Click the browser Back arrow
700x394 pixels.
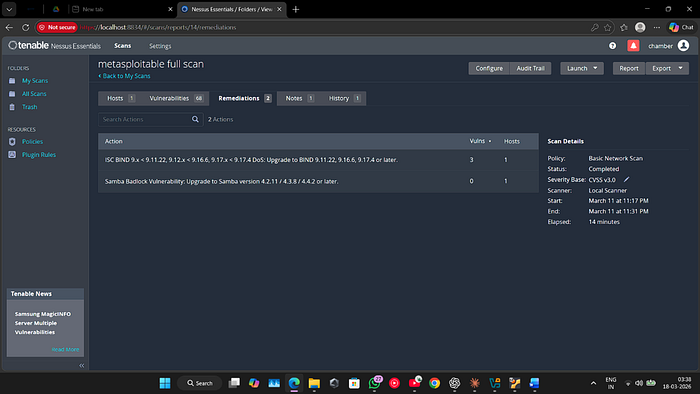coord(9,27)
